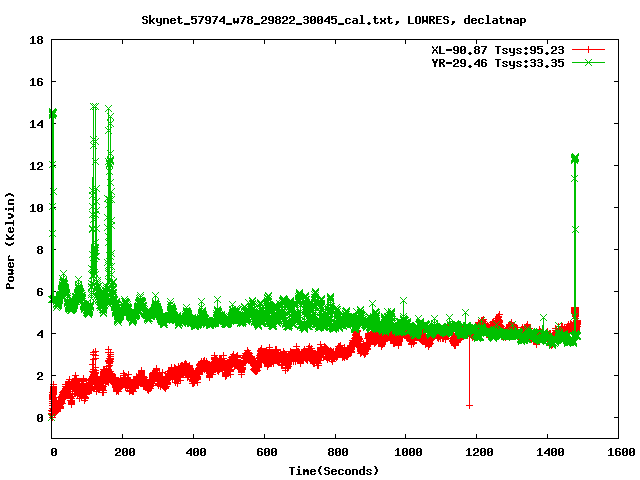
Task: Click y-axis tick label '6'
Action: click(x=40, y=292)
